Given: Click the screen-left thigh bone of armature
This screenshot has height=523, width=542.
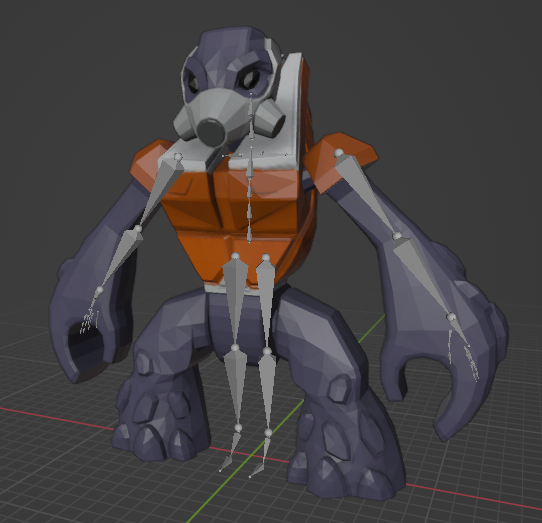Looking at the screenshot, I should coord(235,301).
